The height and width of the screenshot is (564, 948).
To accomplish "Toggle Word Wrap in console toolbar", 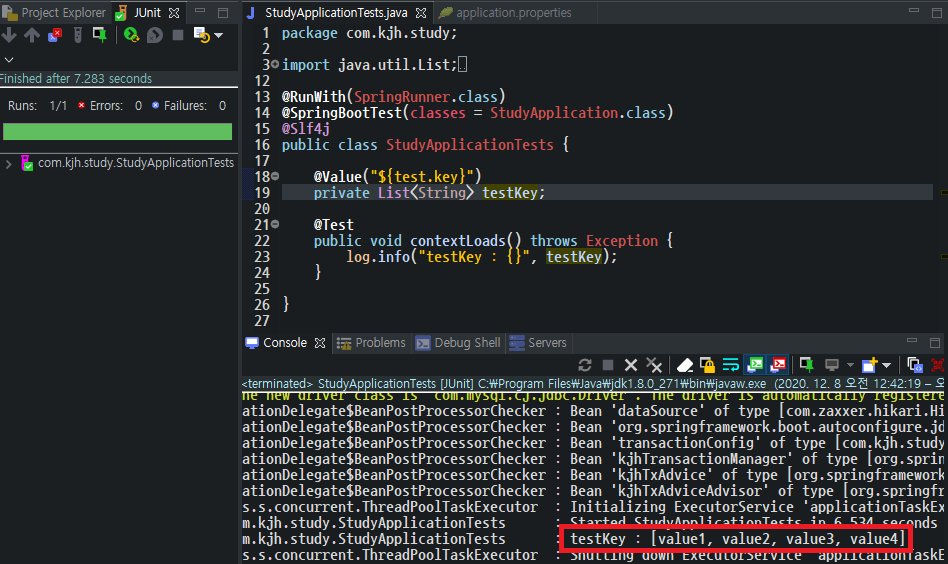I will (x=730, y=365).
